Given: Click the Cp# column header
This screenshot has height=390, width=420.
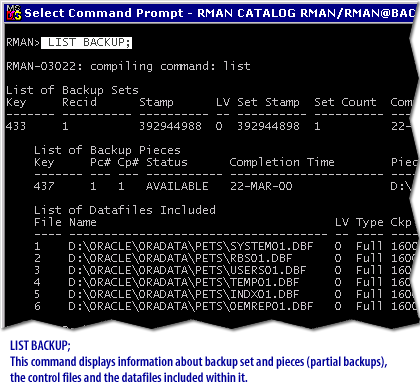Looking at the screenshot, I should [x=128, y=162].
